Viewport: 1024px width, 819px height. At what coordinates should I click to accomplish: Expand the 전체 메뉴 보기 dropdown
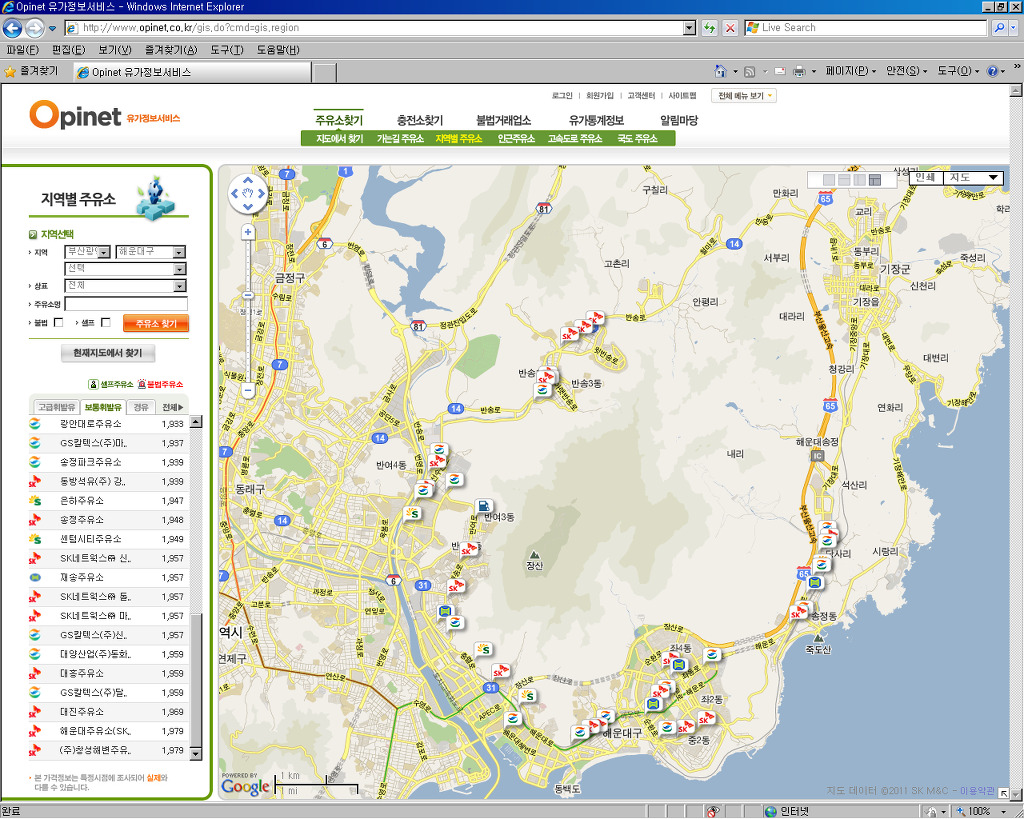pos(744,96)
